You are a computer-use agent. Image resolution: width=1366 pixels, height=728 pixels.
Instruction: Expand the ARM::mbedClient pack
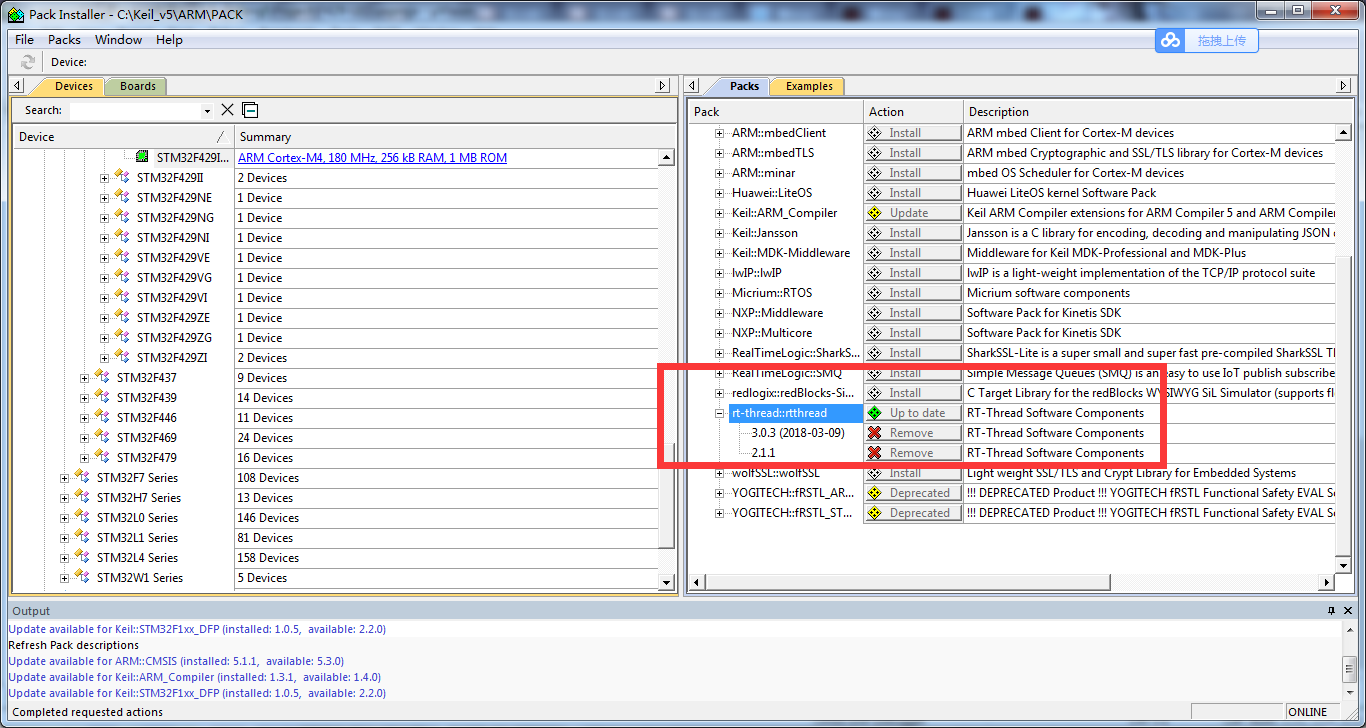click(719, 133)
